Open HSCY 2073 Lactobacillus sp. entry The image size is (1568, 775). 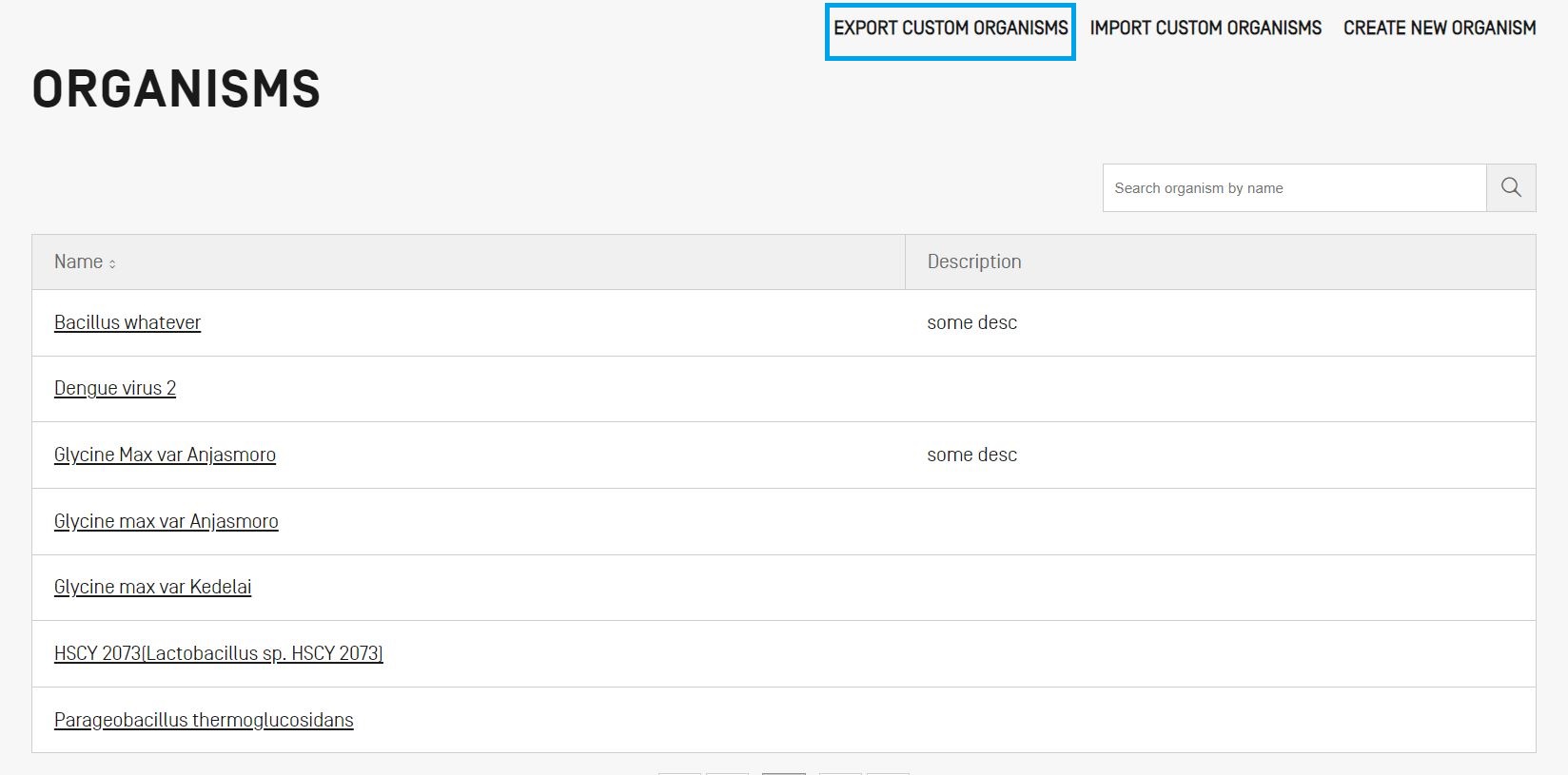tap(218, 653)
